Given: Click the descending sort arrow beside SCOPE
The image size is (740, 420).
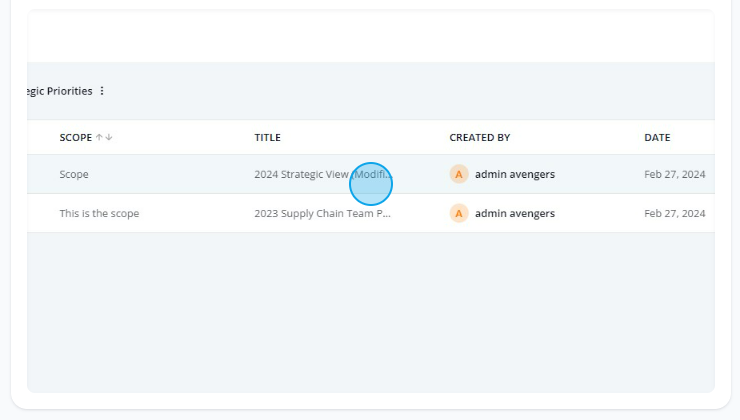Looking at the screenshot, I should coord(109,138).
